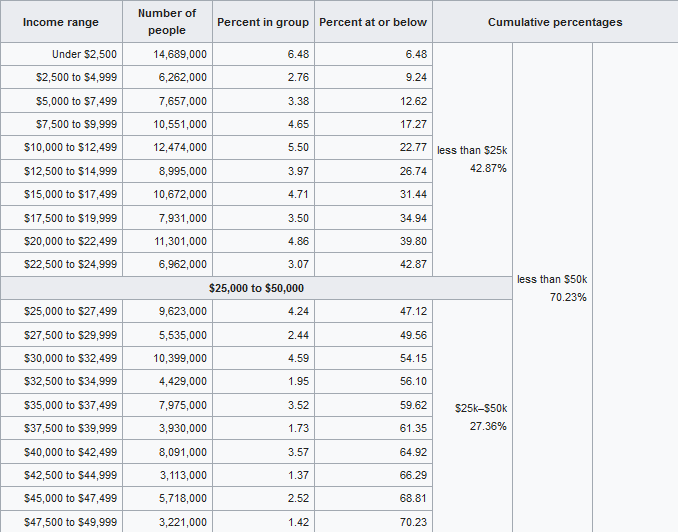Click the less than $25k cumulative cell

click(473, 159)
